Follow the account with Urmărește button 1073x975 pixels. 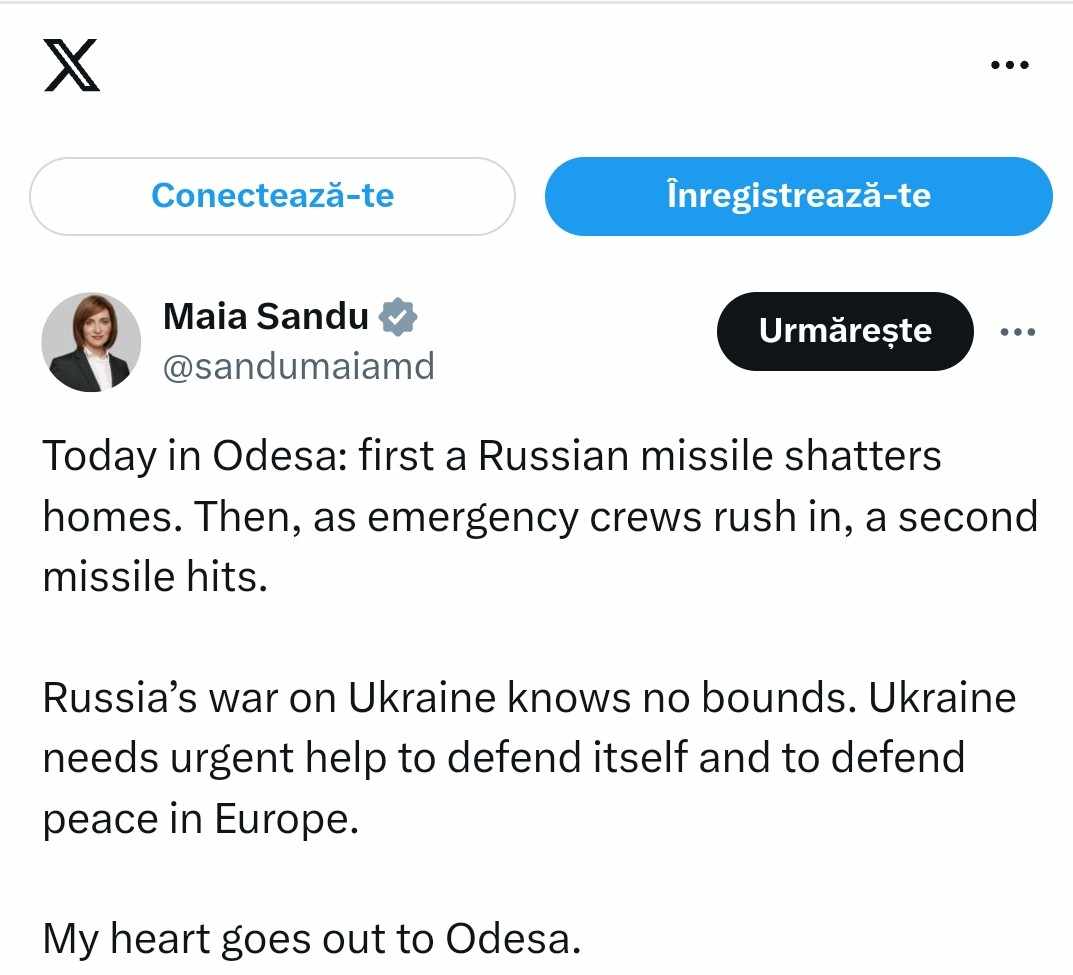[845, 331]
